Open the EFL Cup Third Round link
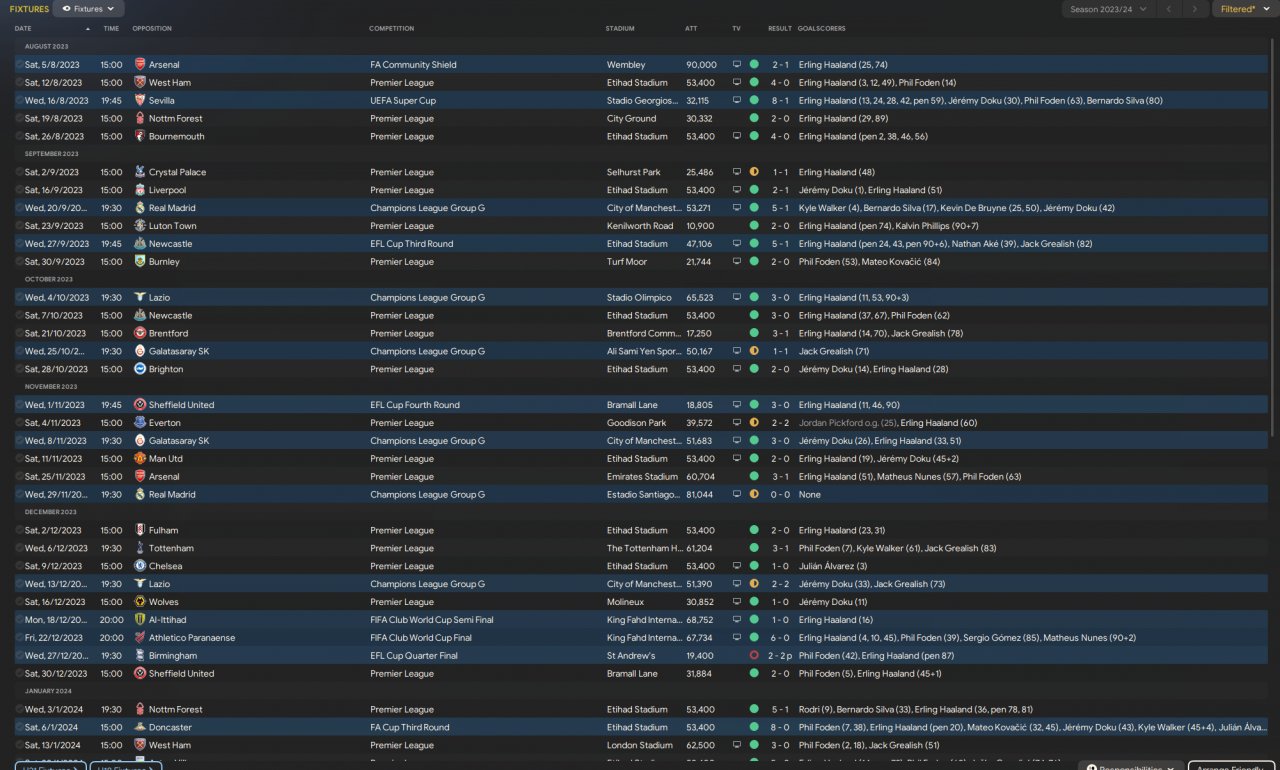The image size is (1280, 770). point(411,244)
